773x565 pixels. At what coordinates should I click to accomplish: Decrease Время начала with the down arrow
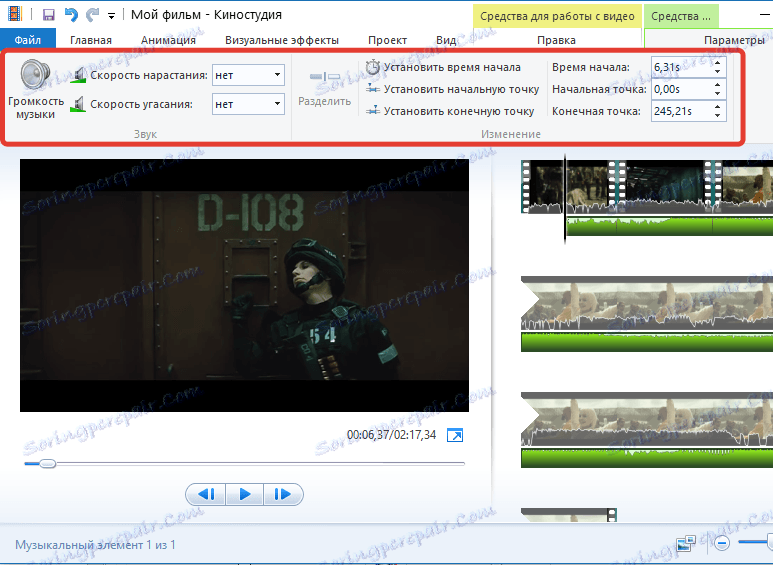[x=718, y=72]
